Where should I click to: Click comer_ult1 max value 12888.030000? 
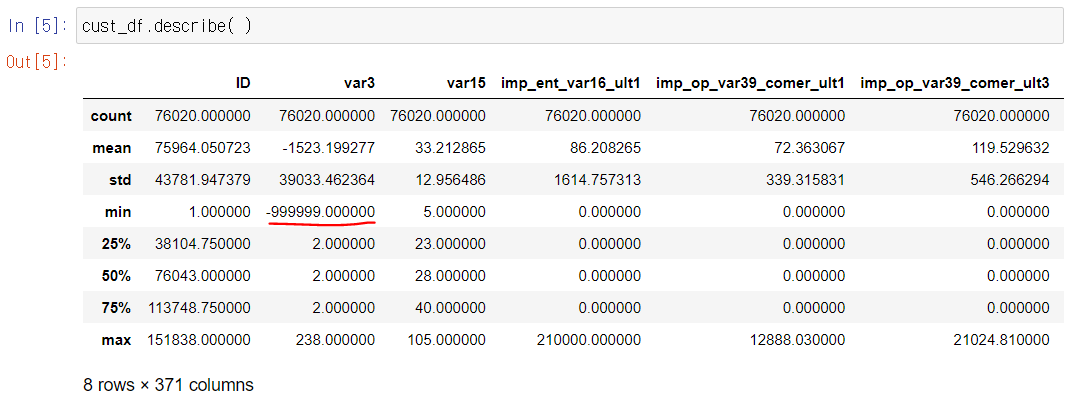coord(798,341)
